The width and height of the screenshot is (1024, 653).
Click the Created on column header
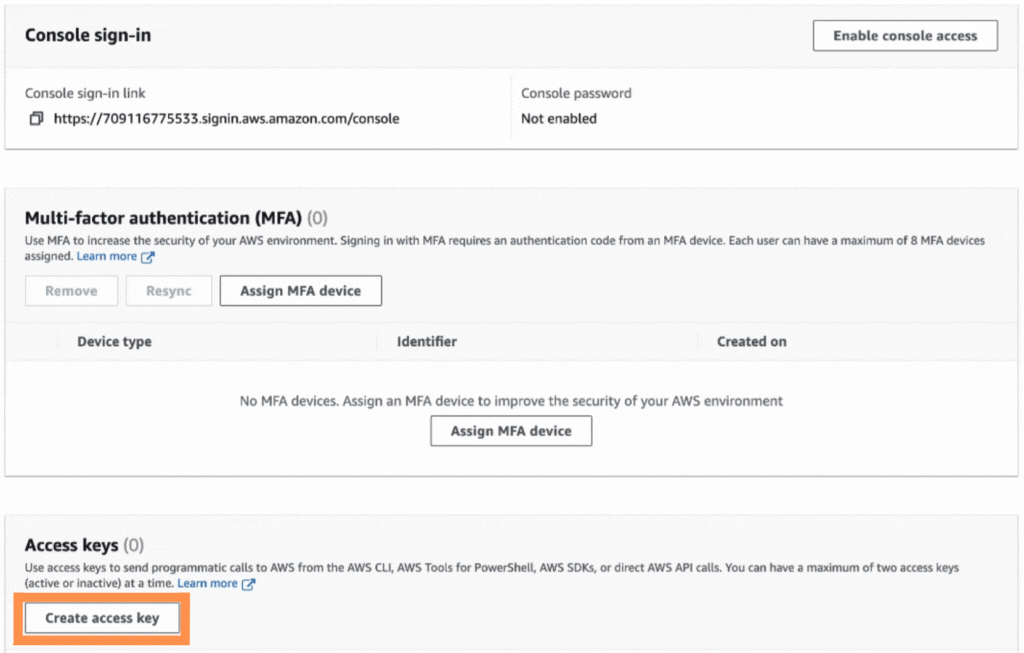[751, 341]
